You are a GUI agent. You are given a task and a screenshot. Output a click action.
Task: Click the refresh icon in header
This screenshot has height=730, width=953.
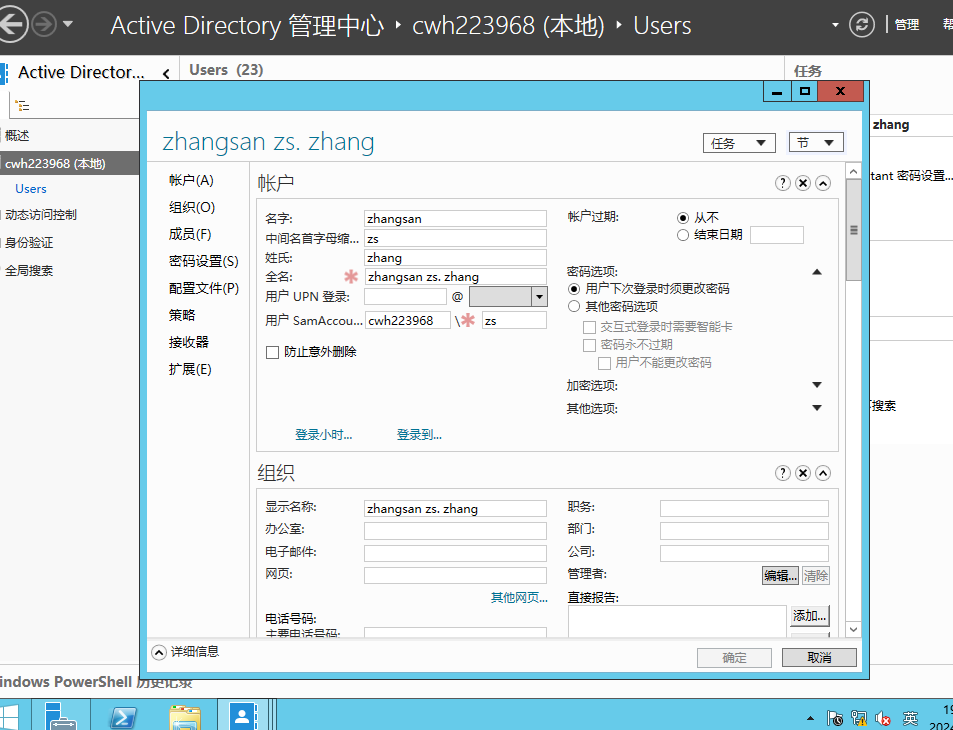coord(862,25)
